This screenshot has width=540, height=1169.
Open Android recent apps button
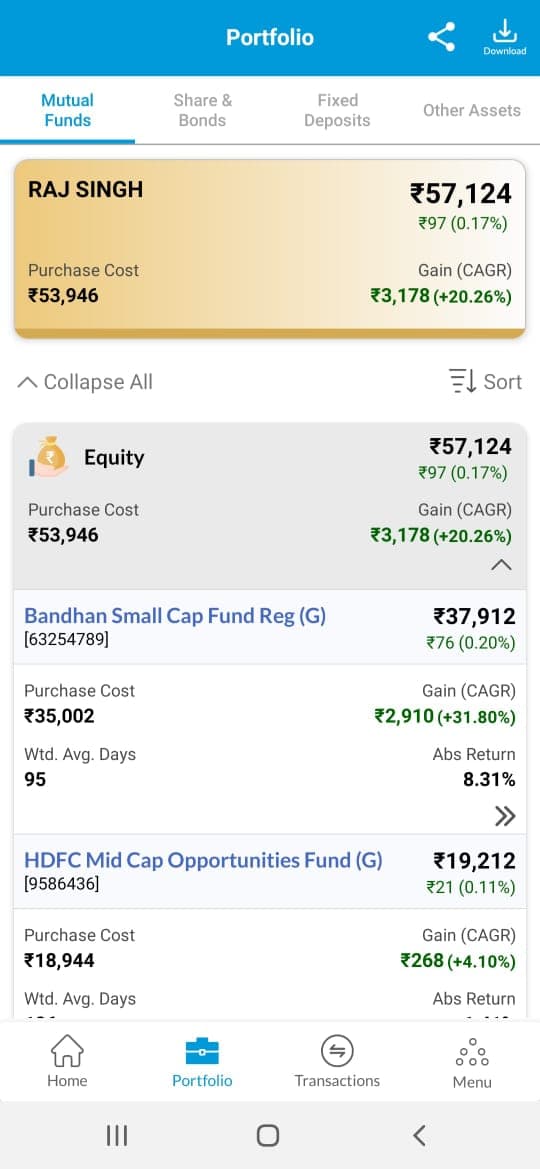point(117,1135)
